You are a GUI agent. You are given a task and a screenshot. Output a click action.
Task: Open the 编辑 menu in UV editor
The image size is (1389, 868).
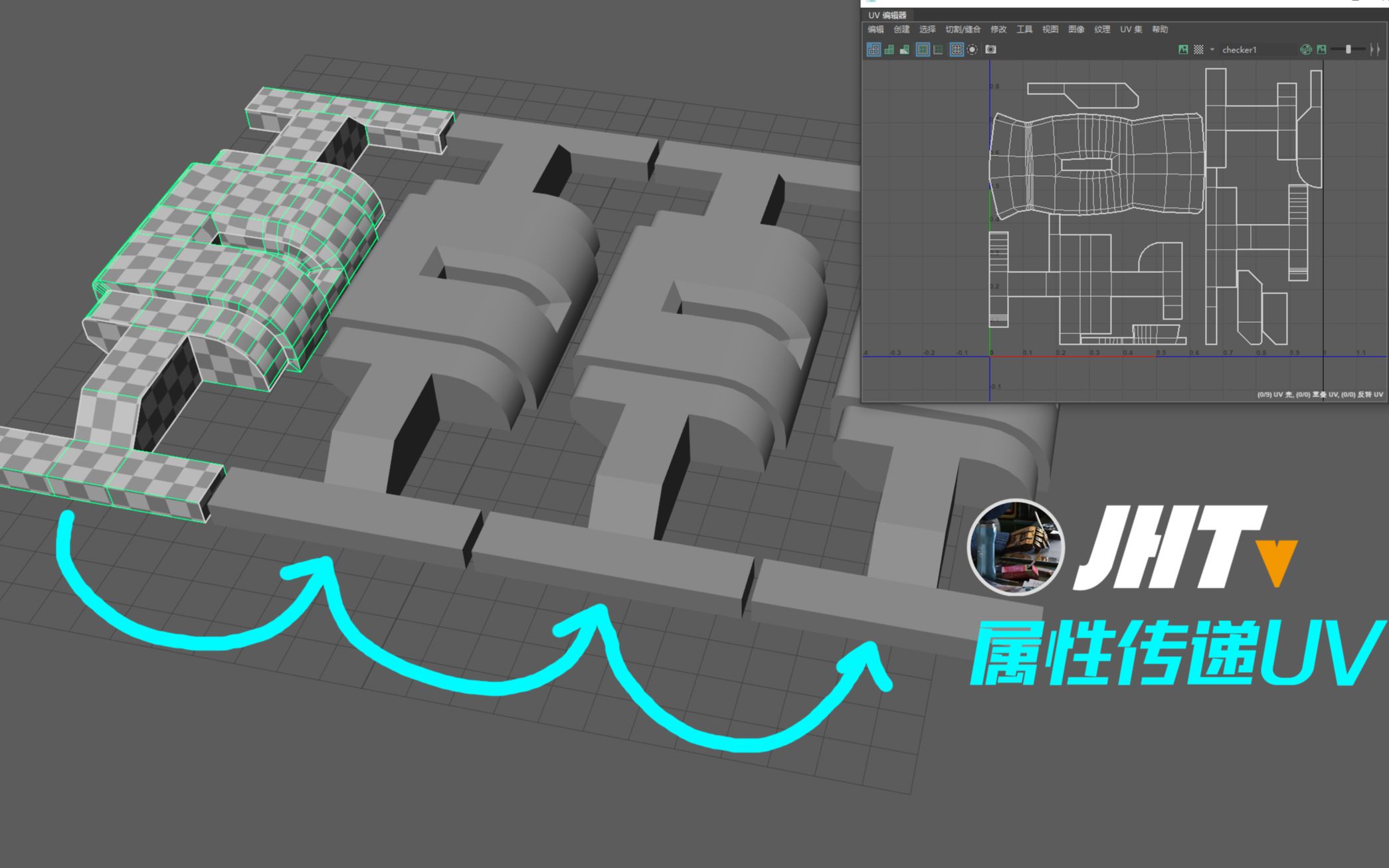point(876,29)
